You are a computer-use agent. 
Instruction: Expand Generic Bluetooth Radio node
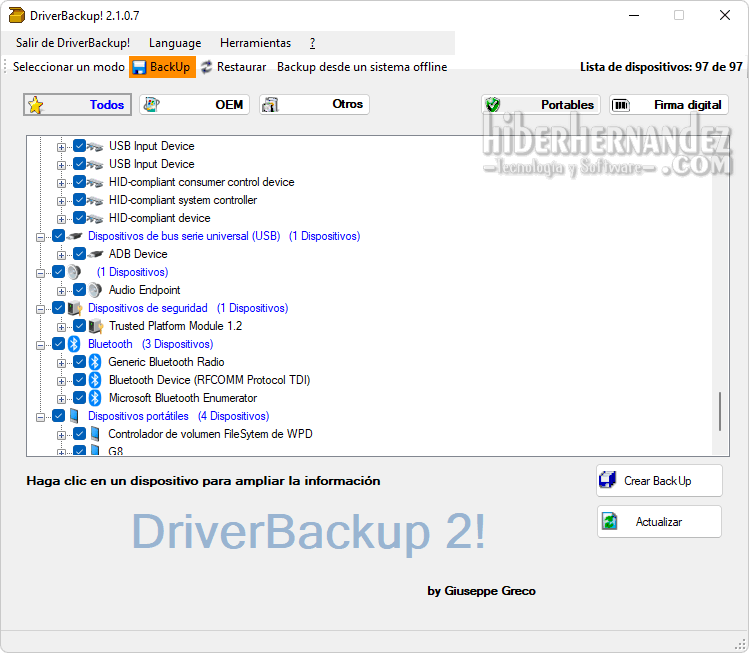(61, 363)
